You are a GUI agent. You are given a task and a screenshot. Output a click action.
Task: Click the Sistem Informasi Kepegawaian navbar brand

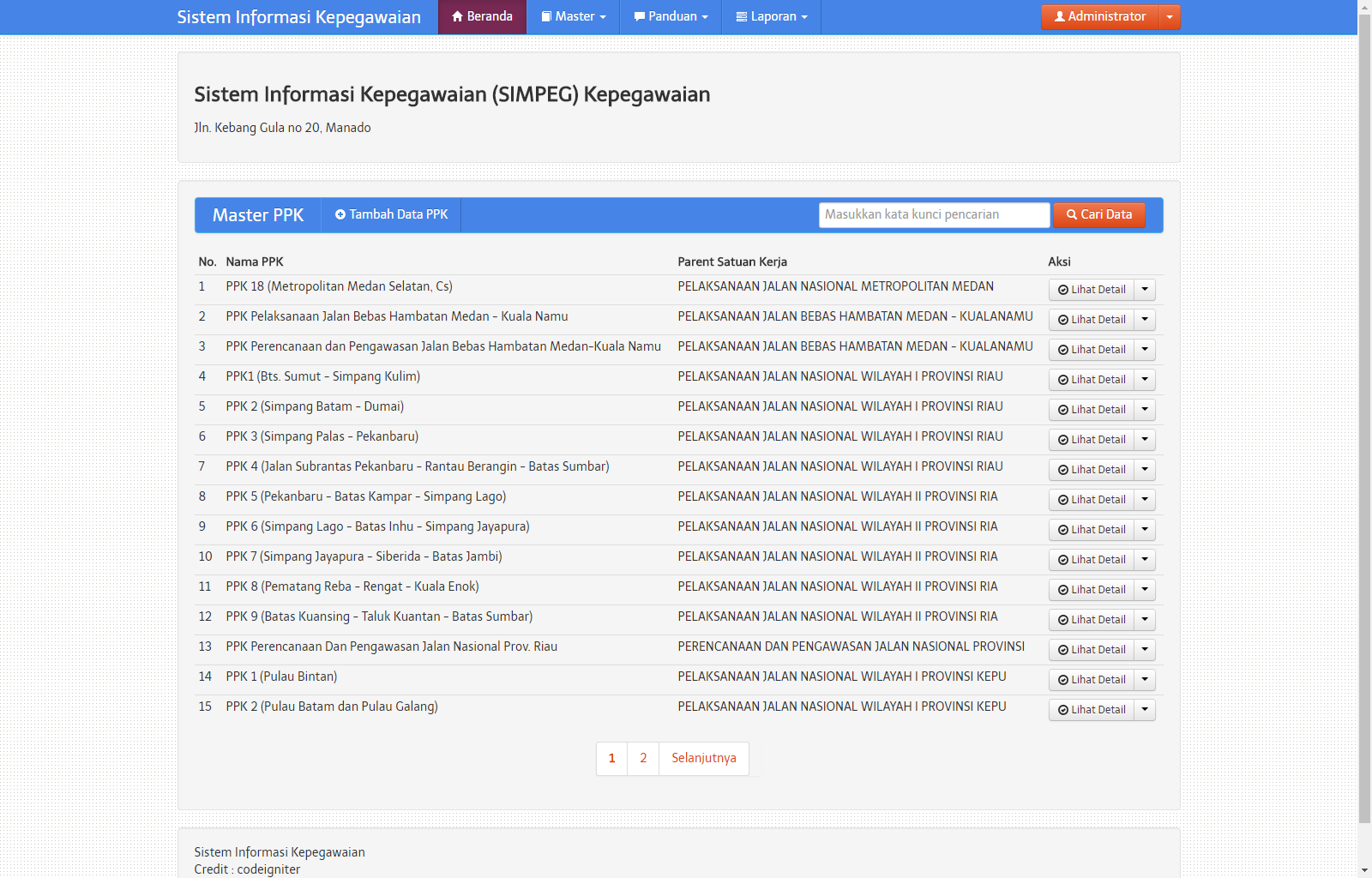pos(298,17)
